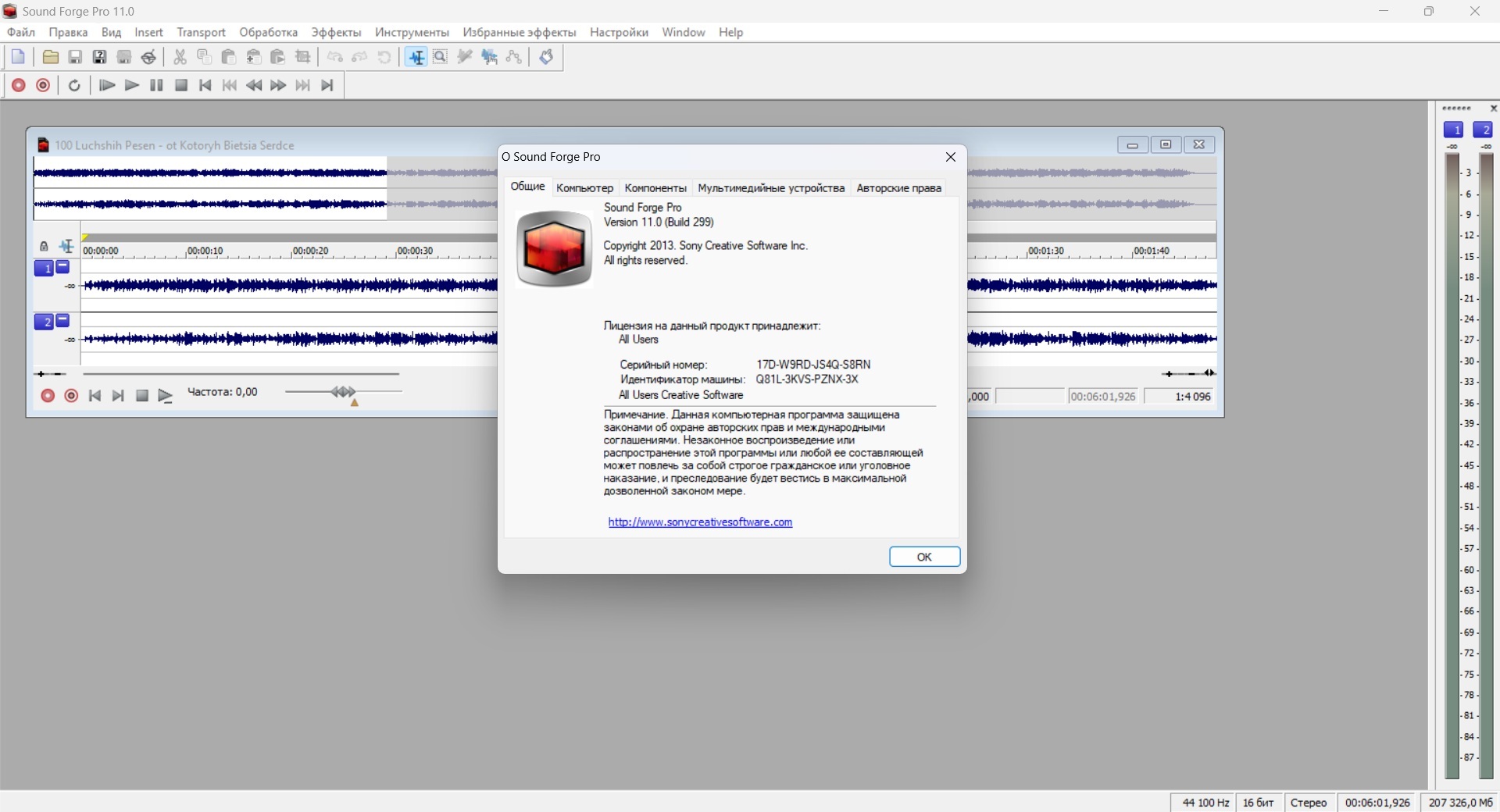Open a file using the folder icon

51,57
